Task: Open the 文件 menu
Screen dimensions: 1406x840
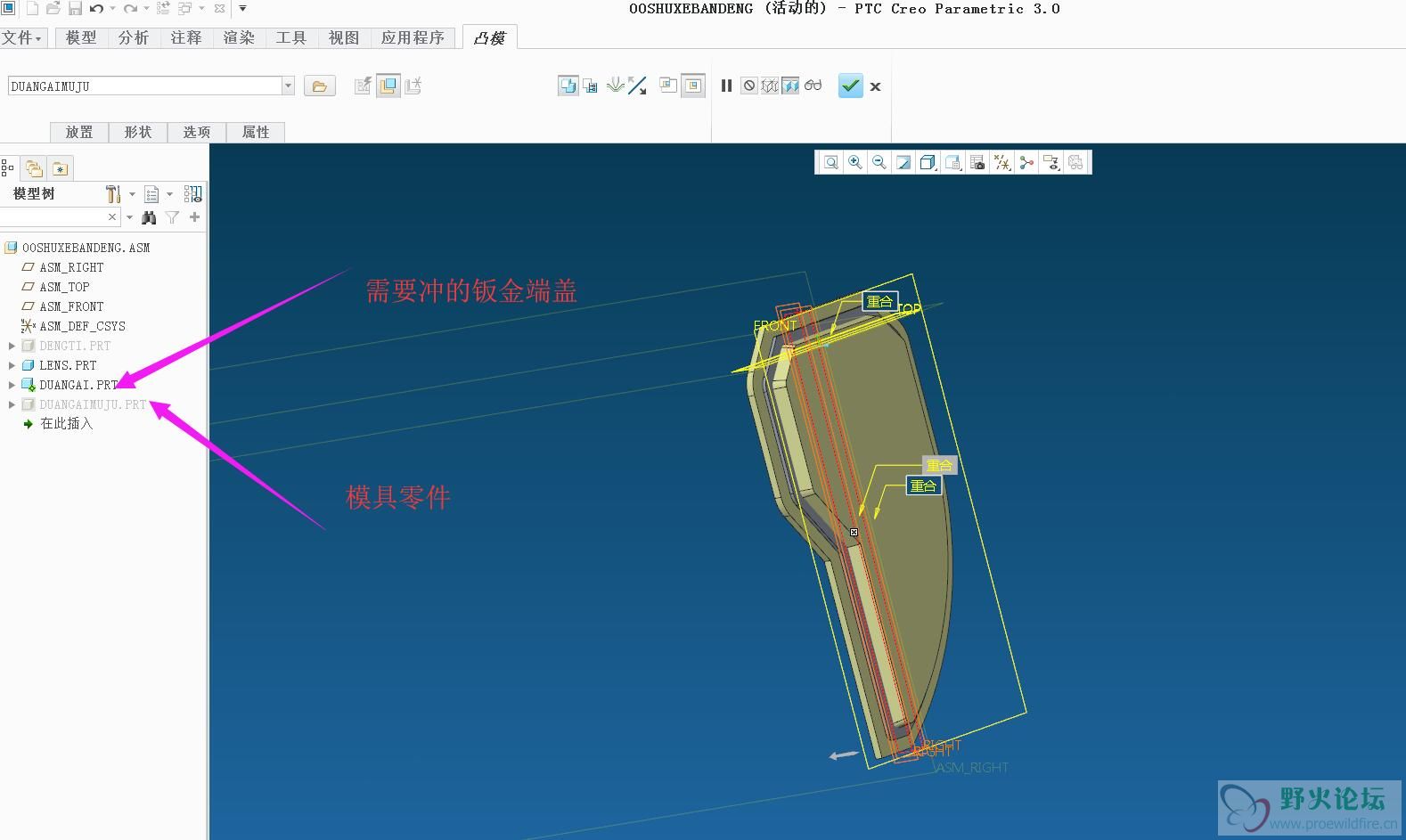Action: coord(21,37)
